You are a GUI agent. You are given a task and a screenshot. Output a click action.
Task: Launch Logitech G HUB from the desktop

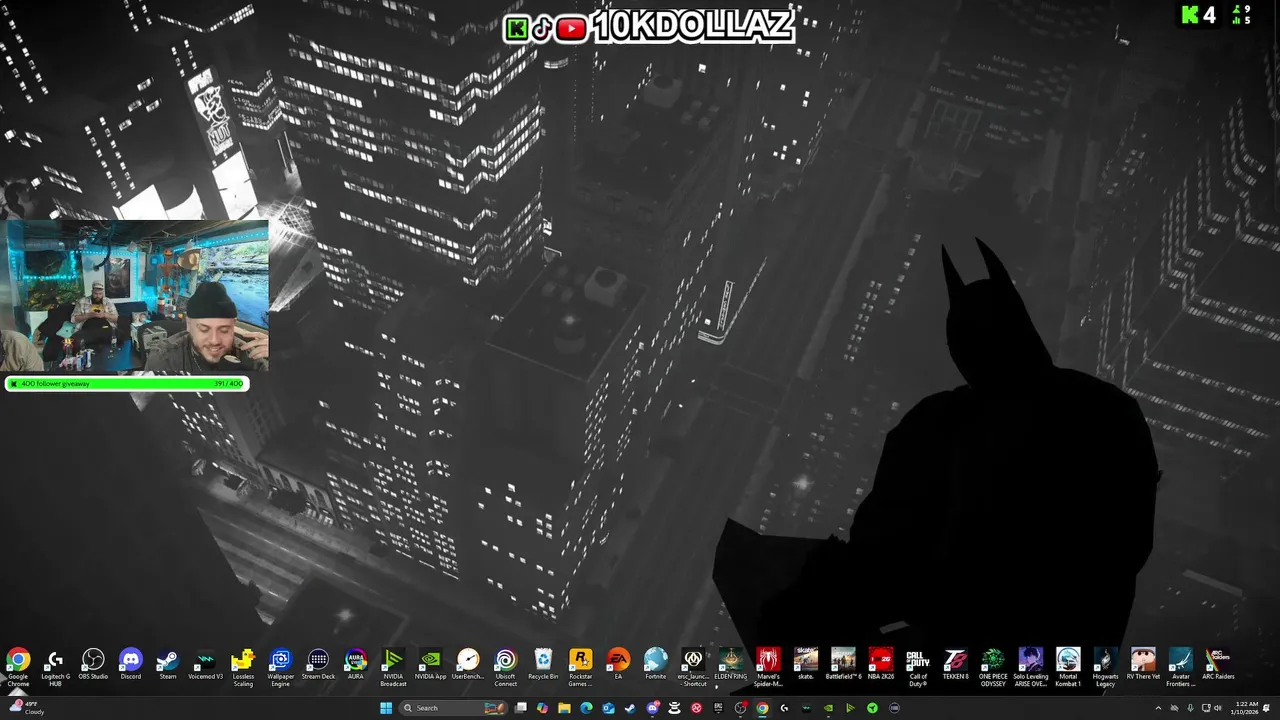55,664
